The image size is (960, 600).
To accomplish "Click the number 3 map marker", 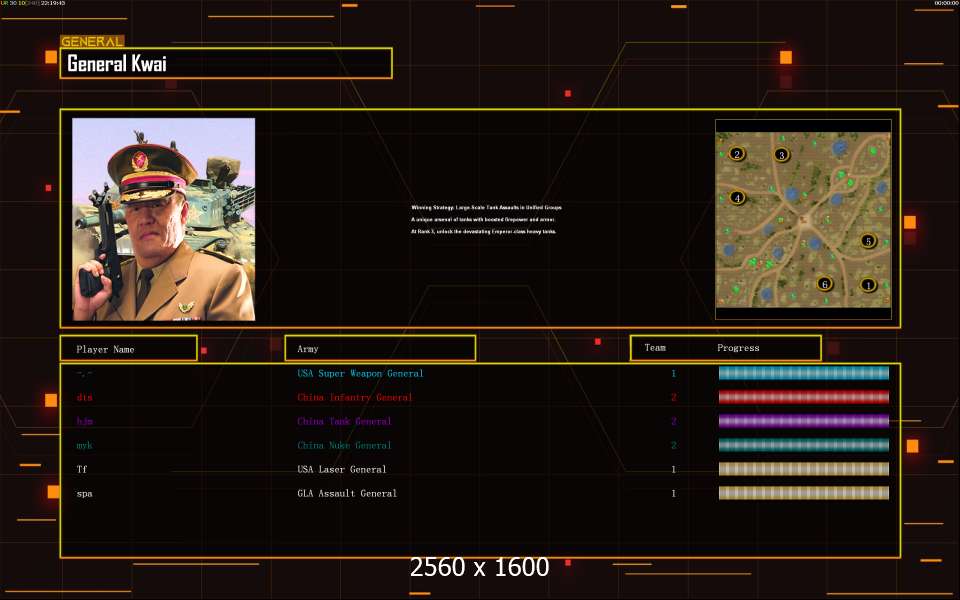I will [782, 154].
